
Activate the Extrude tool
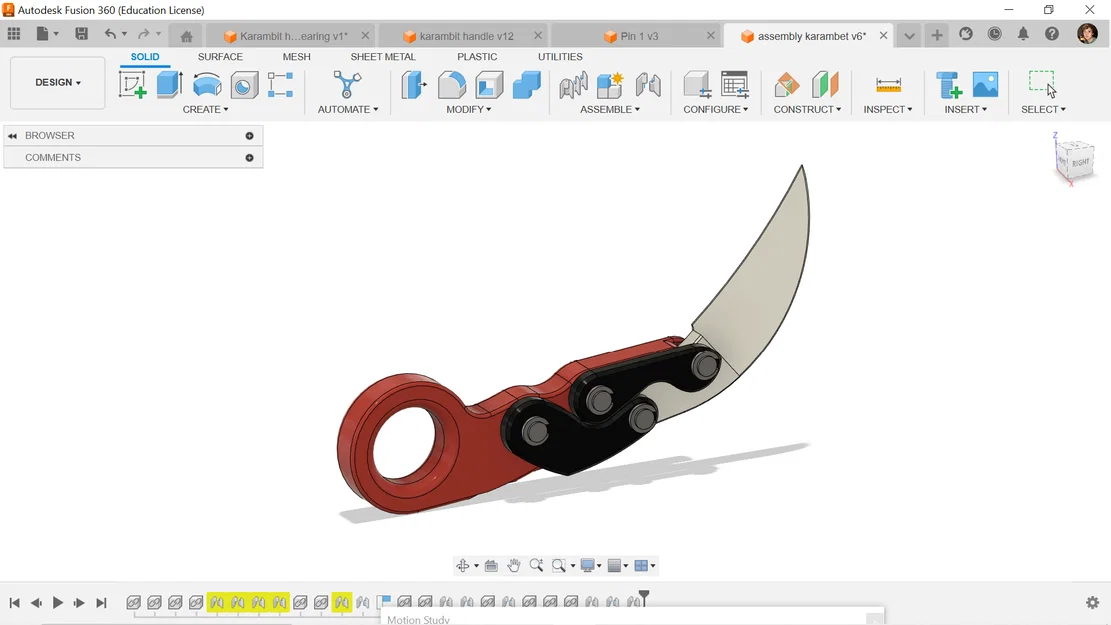[x=168, y=85]
